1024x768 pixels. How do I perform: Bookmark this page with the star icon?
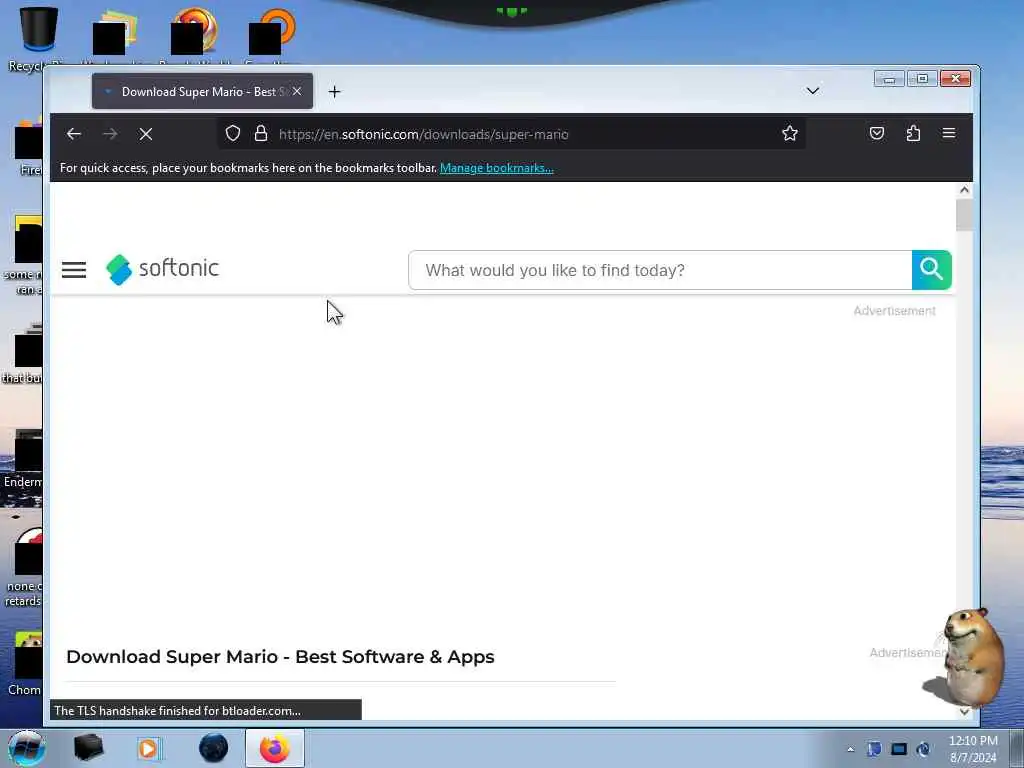tap(790, 134)
